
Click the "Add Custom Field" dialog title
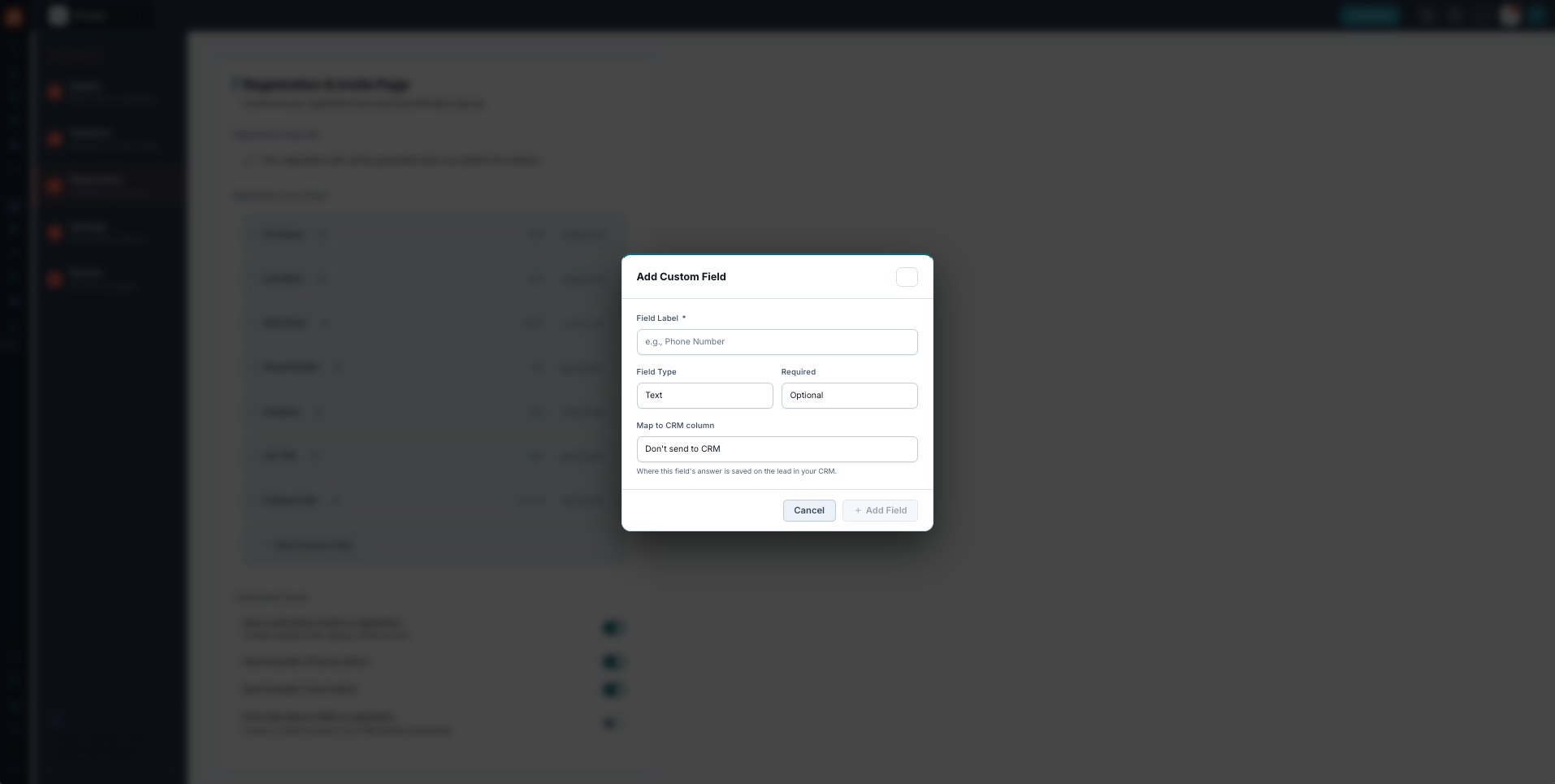point(681,277)
